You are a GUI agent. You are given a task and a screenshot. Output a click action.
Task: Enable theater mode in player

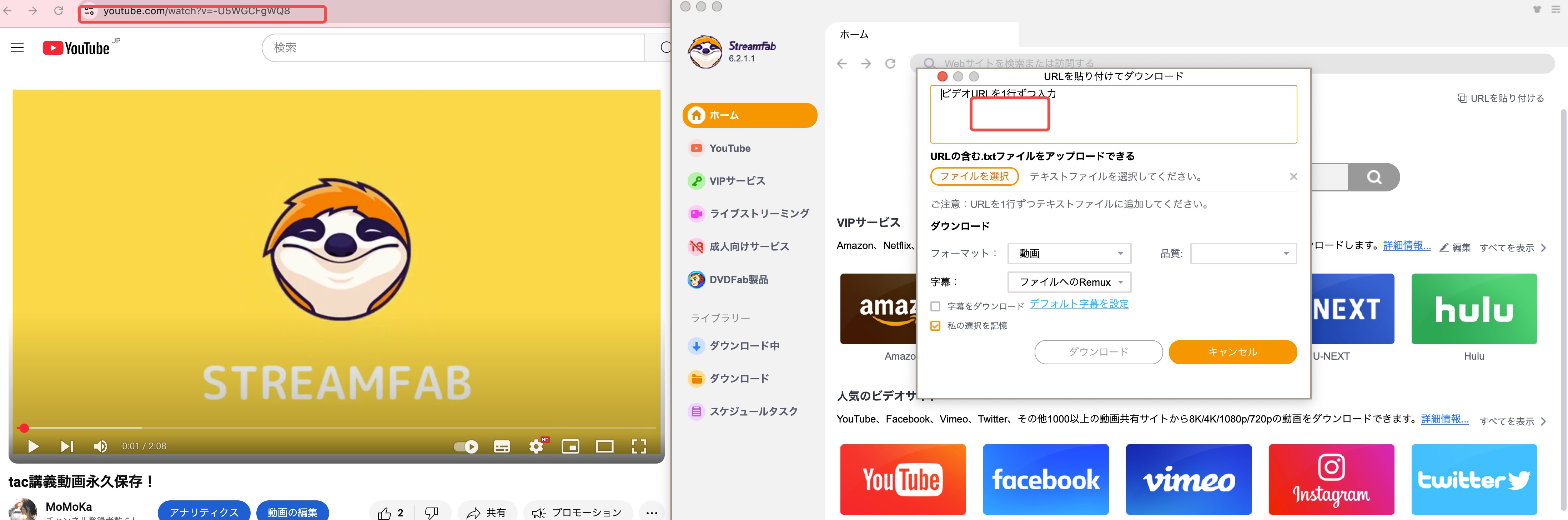coord(604,446)
